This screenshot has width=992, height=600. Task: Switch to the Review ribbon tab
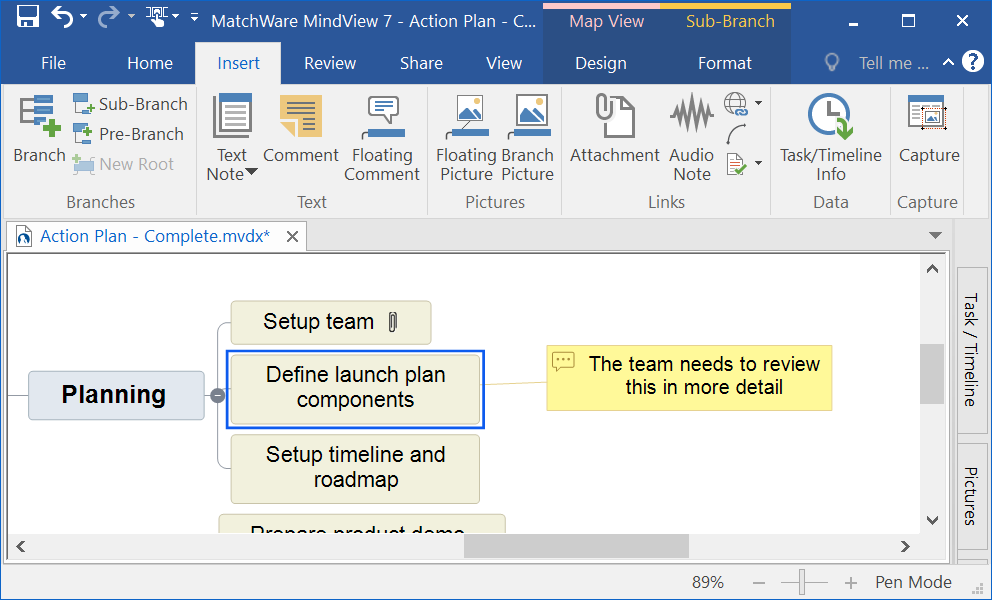click(330, 63)
